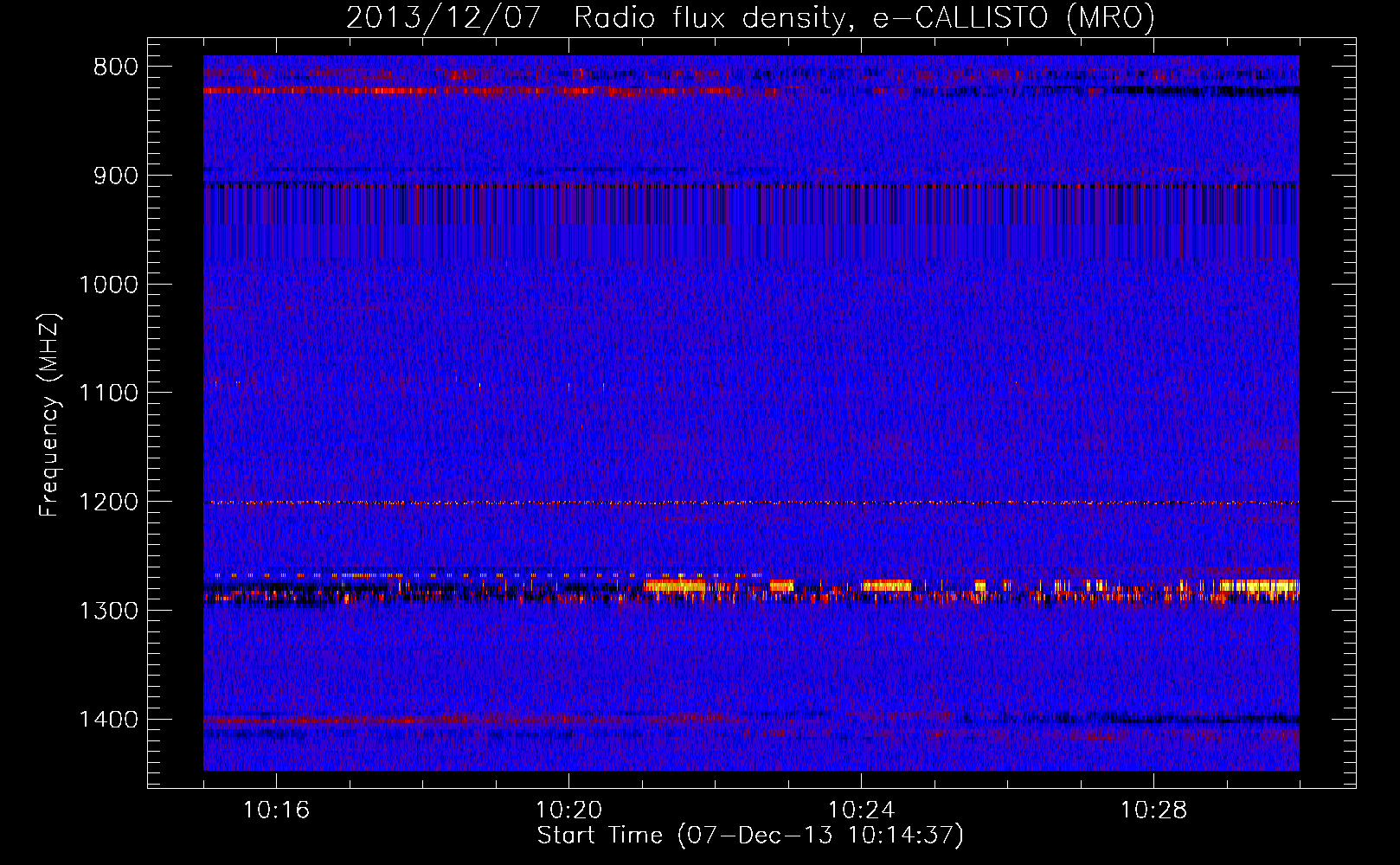The image size is (1400, 865).
Task: Click the 1000 frequency tick label
Action: [109, 285]
